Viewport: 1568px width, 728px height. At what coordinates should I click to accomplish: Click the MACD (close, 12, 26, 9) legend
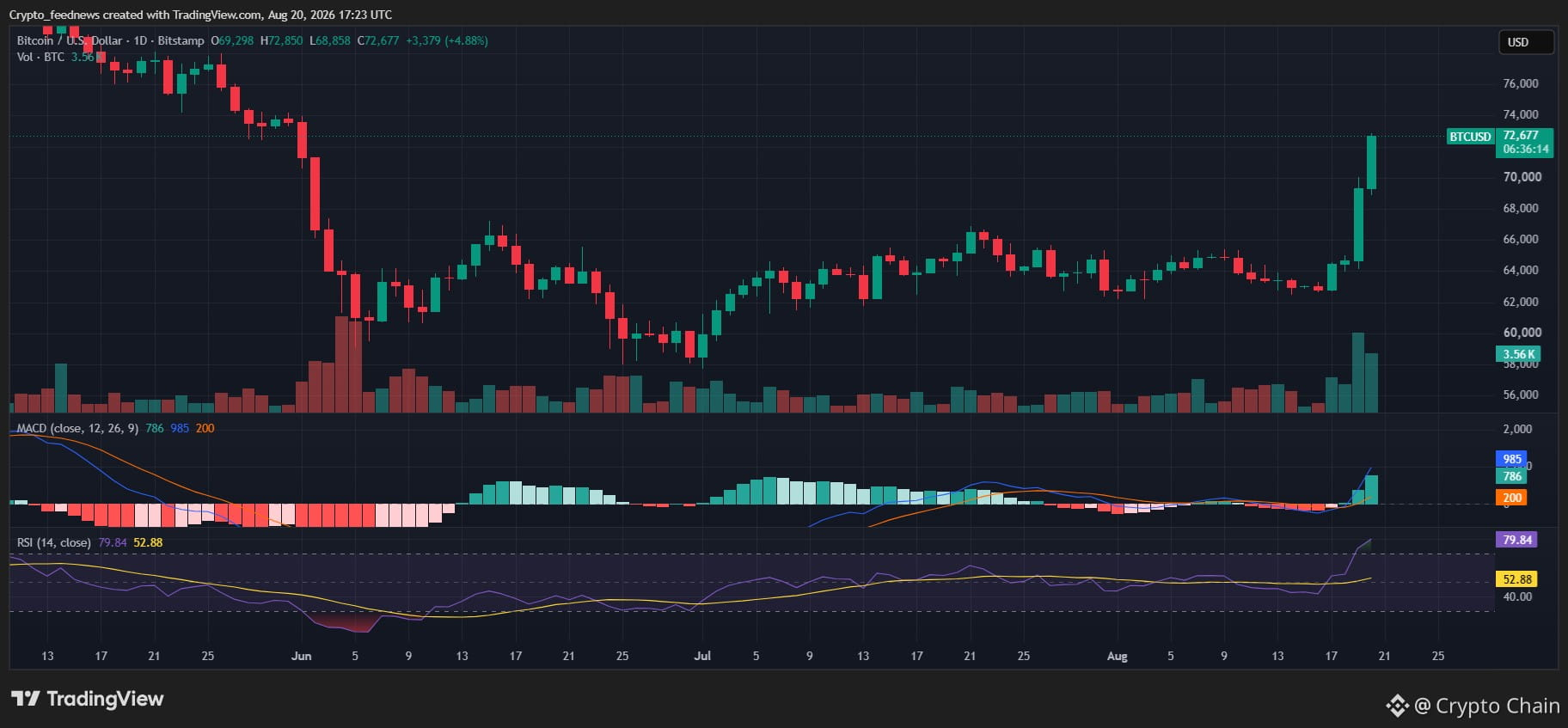[x=77, y=428]
